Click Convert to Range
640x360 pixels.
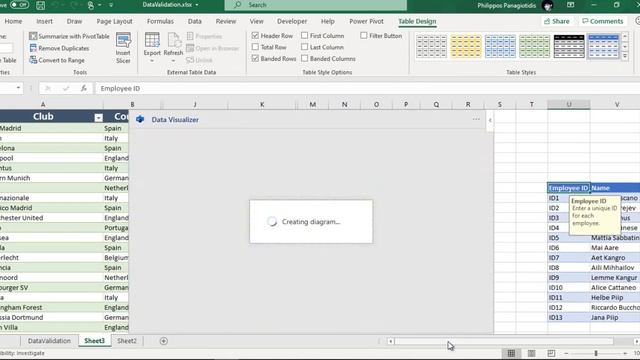click(57, 60)
